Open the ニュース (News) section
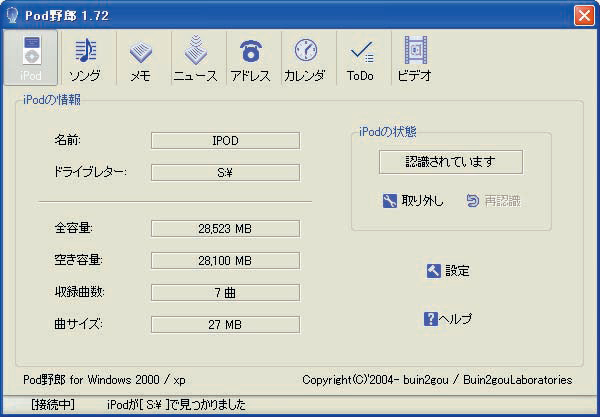The height and width of the screenshot is (417, 600). [196, 58]
